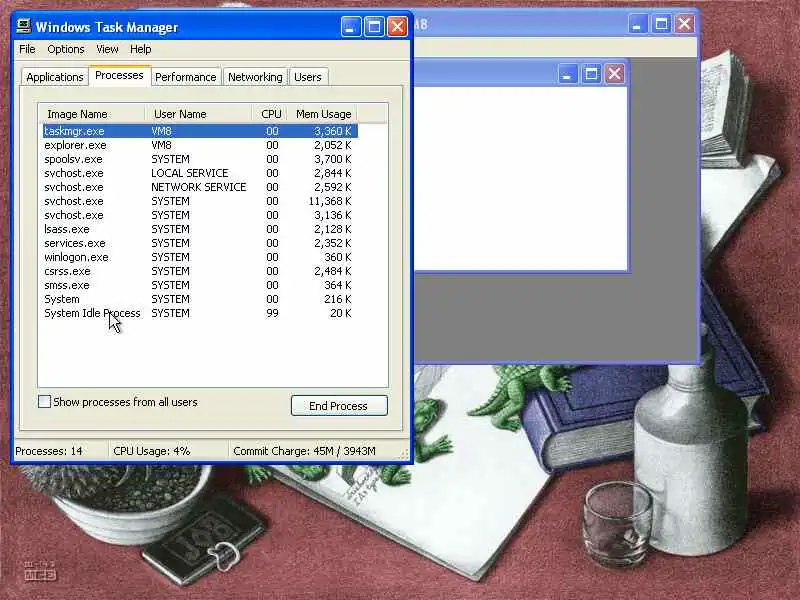Enable Show processes from all users
Screen dimensions: 800x600
click(x=44, y=402)
